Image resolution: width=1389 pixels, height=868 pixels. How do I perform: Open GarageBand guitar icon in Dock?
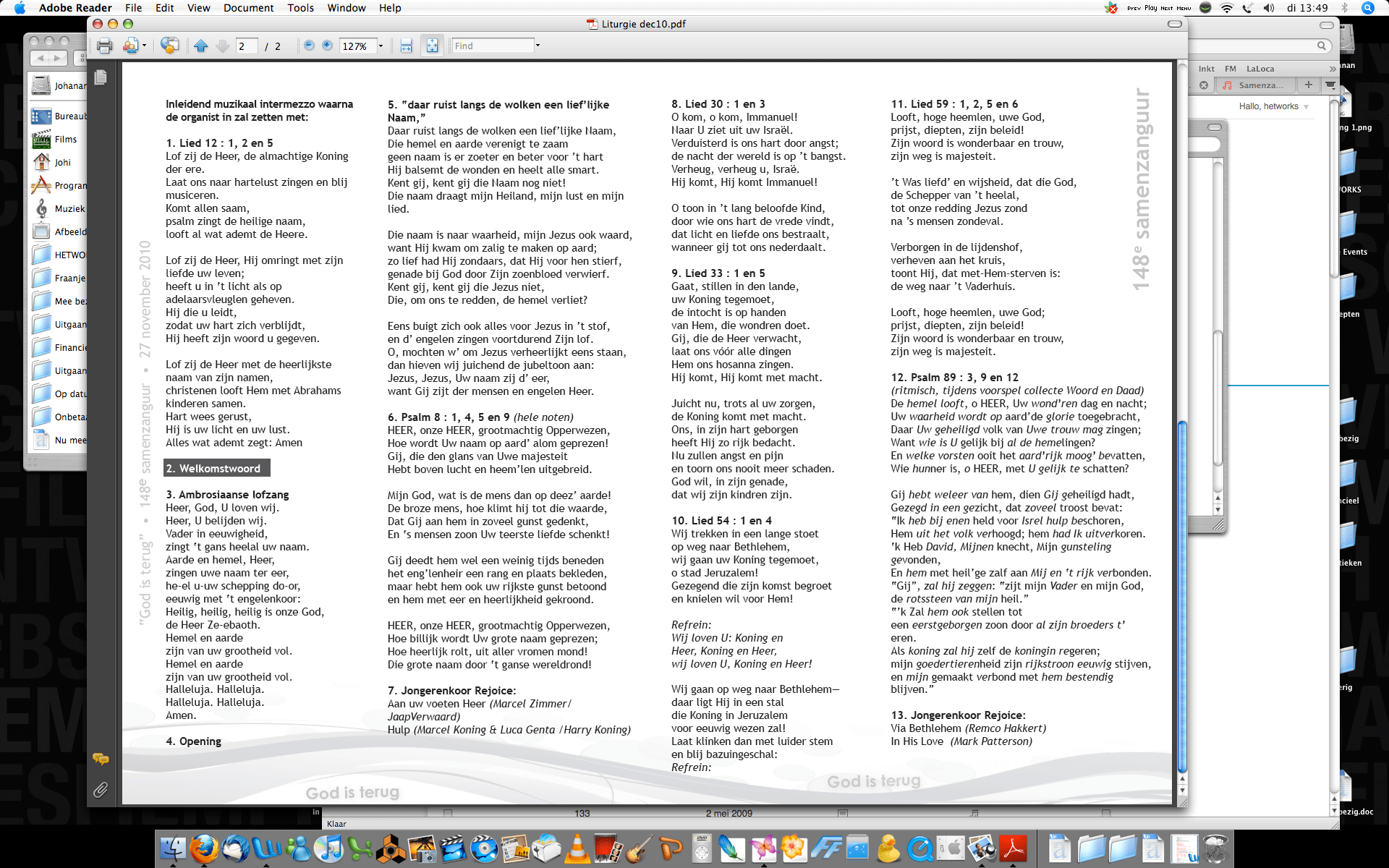click(640, 848)
